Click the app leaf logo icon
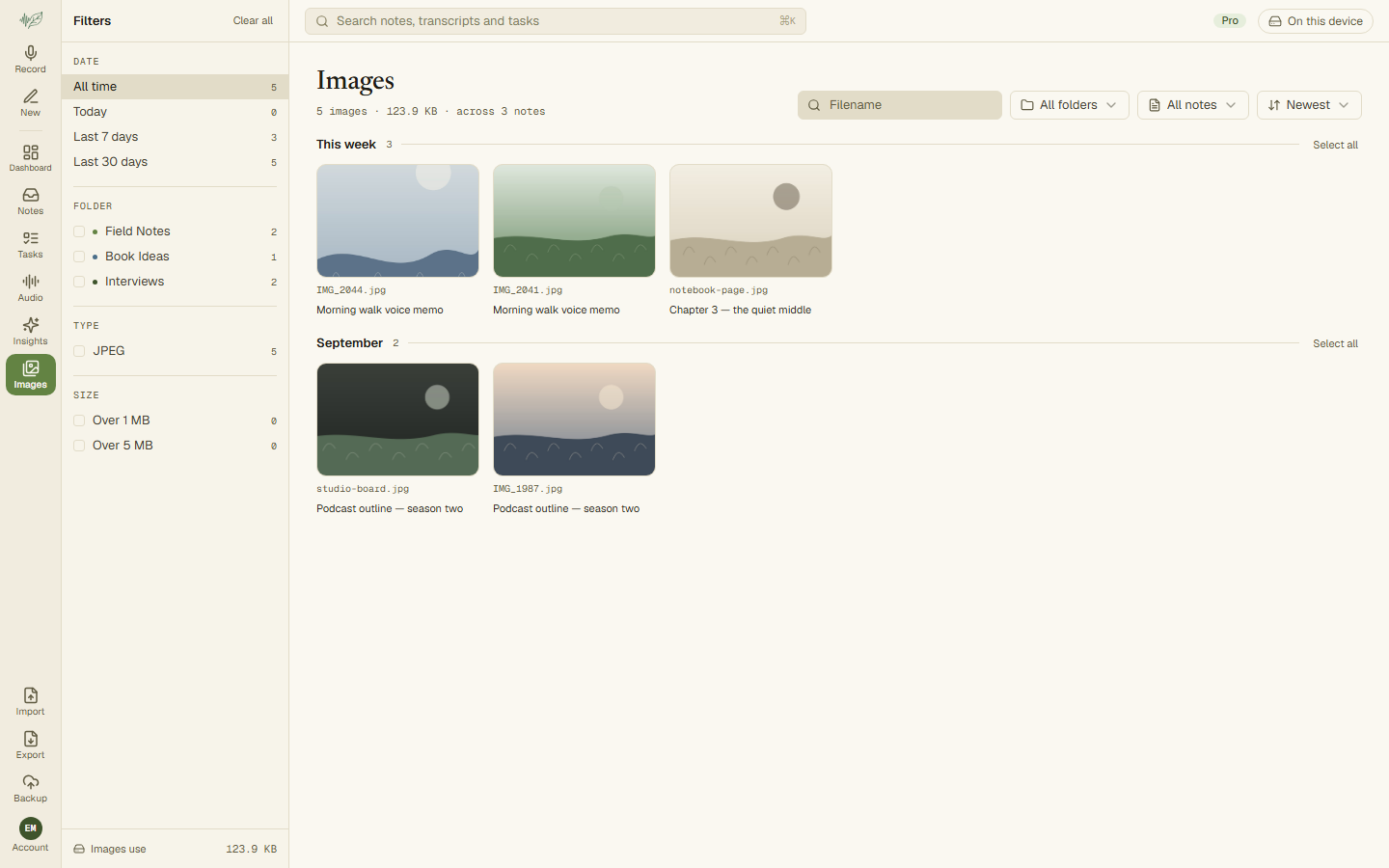 coord(31,19)
